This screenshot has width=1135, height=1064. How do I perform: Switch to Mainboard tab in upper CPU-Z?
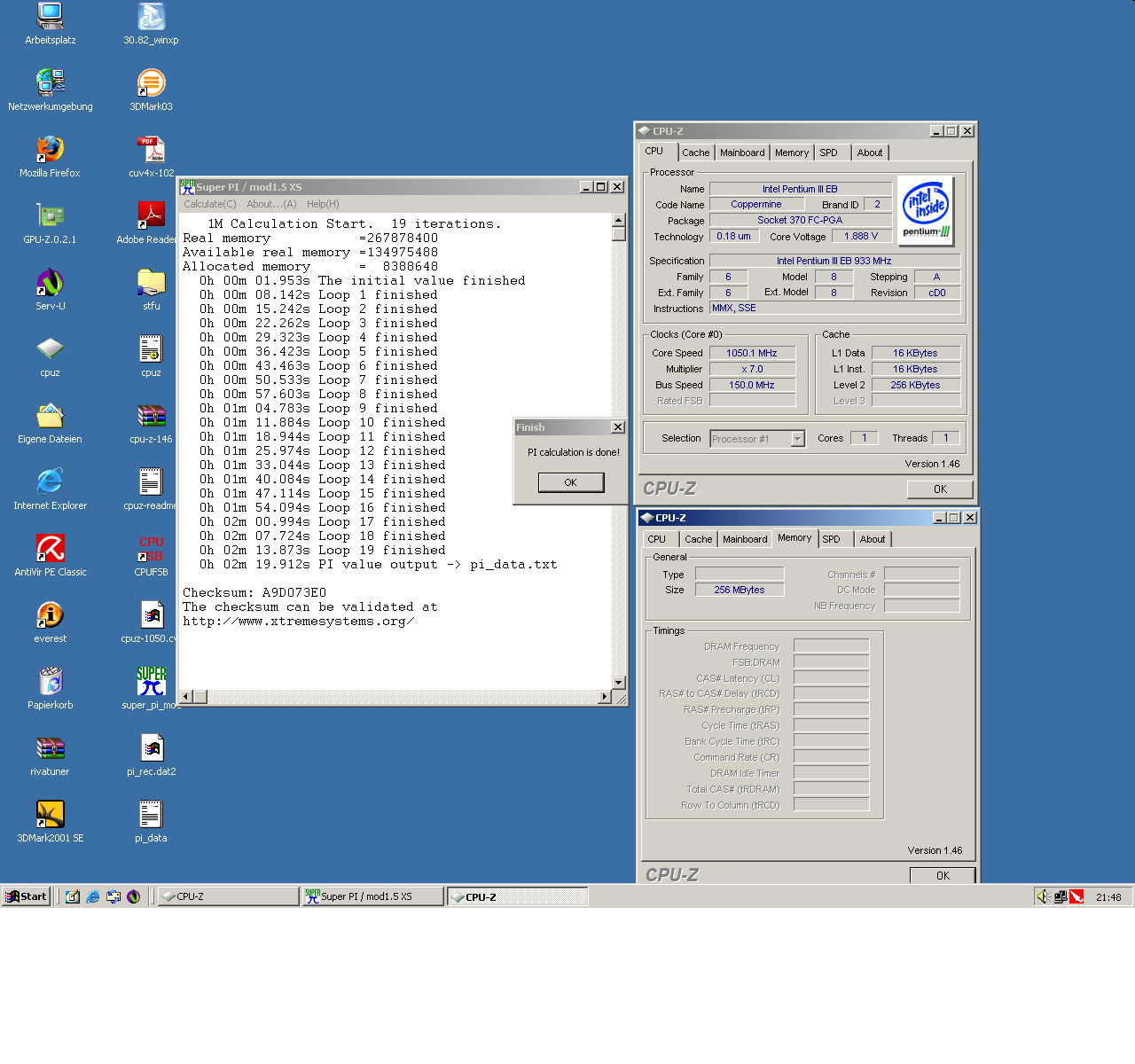click(x=742, y=153)
